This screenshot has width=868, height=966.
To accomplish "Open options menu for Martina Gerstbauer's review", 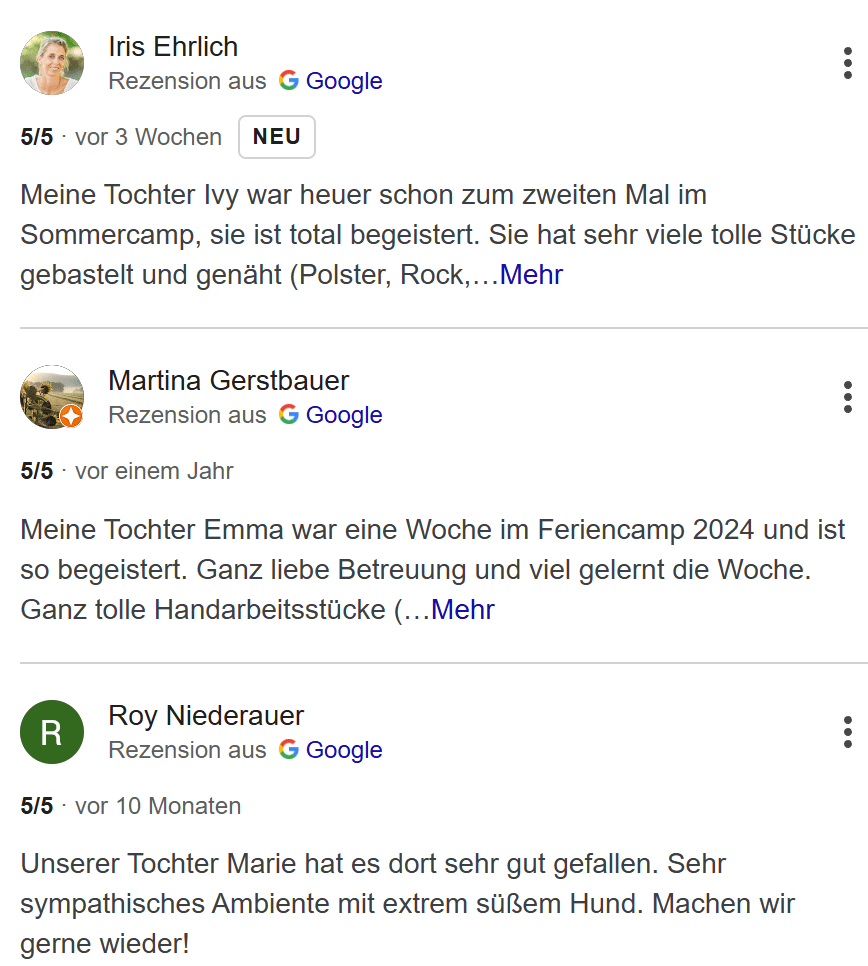I will [x=847, y=397].
